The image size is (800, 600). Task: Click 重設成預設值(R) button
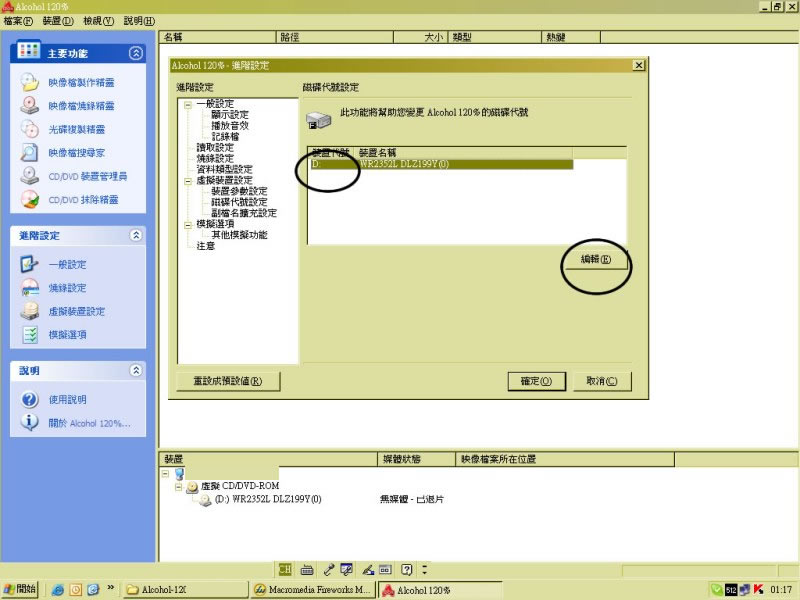[228, 381]
